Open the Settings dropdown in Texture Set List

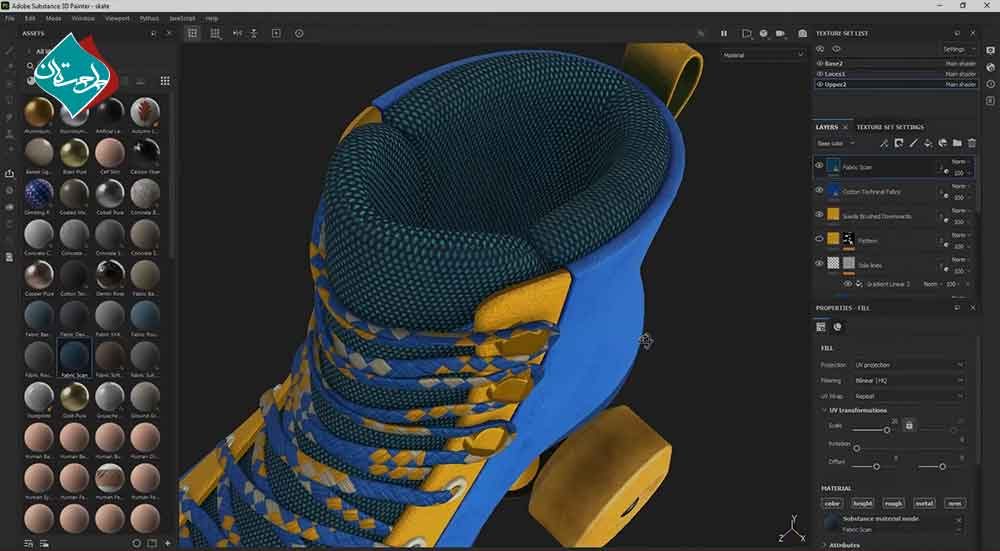click(958, 49)
